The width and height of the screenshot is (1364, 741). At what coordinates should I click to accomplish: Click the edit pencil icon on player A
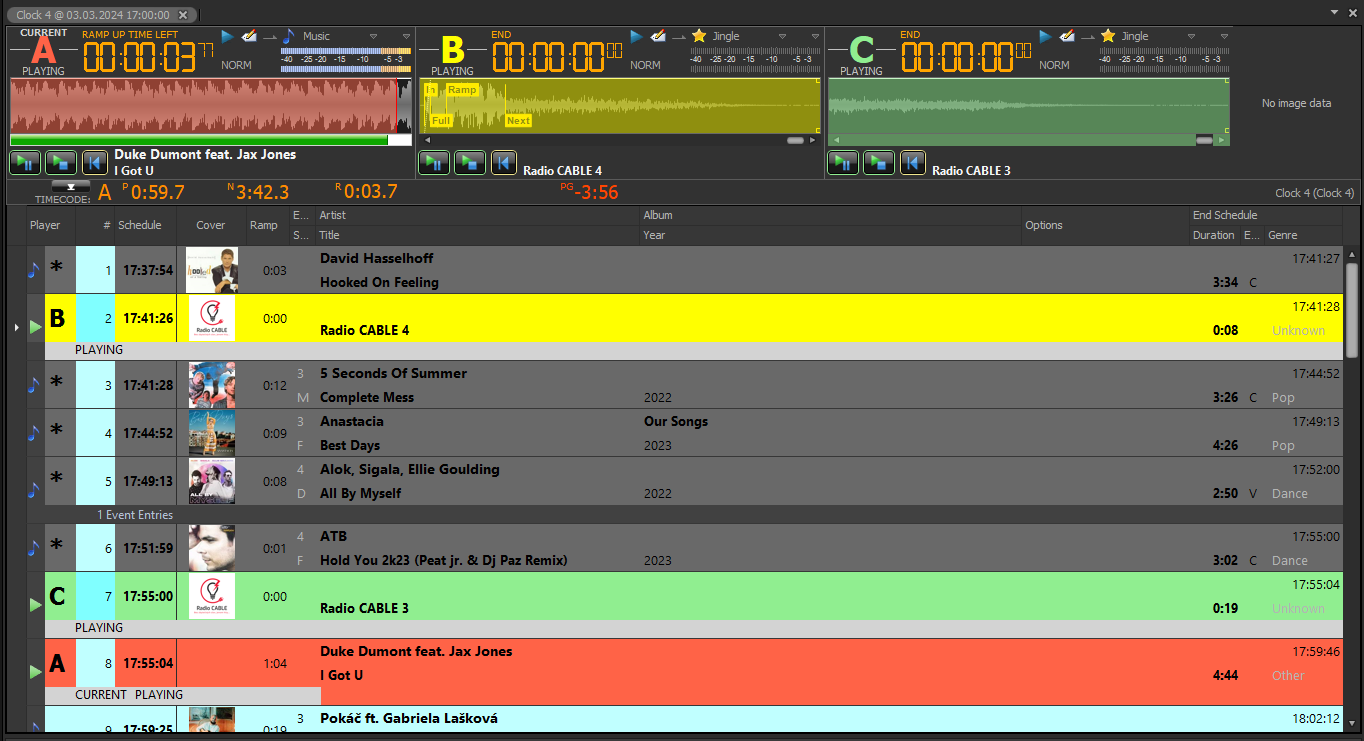click(249, 36)
